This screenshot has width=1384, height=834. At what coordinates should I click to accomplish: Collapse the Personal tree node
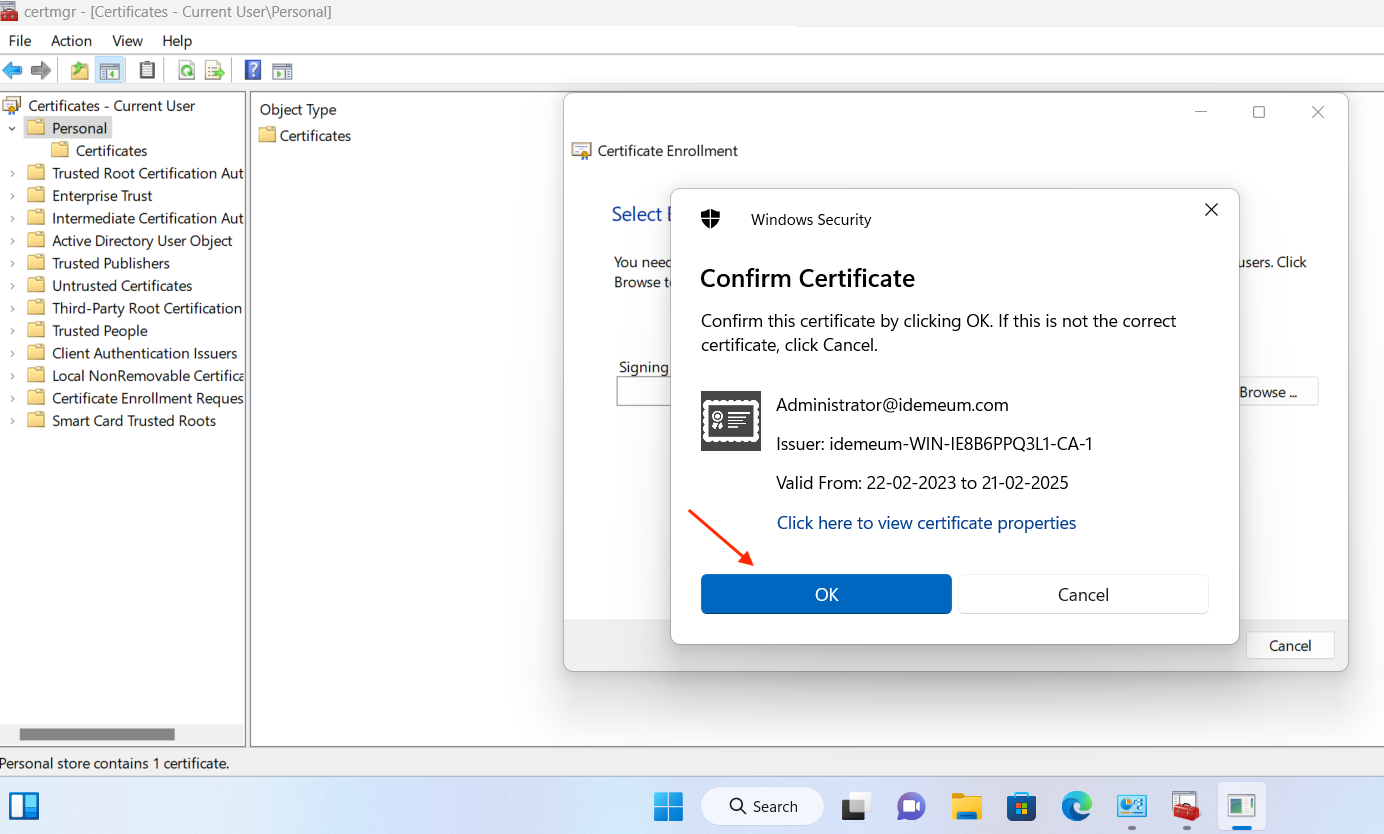click(12, 128)
